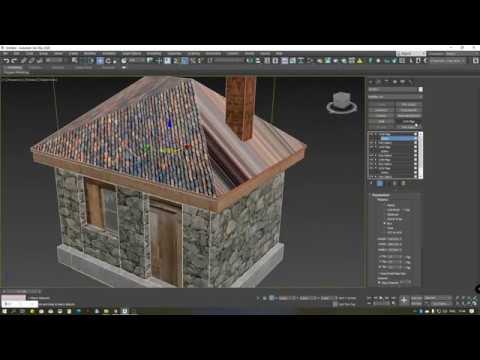The image size is (480, 360).
Task: Toggle the Percent Snap button
Action: click(192, 61)
